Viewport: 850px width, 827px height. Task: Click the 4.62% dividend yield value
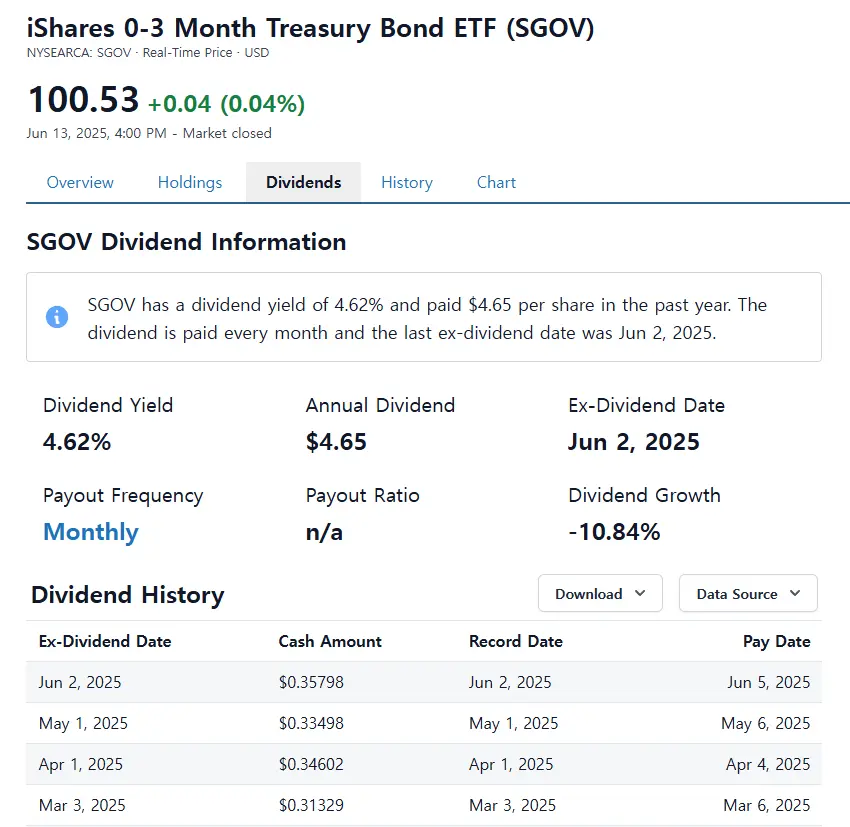77,442
